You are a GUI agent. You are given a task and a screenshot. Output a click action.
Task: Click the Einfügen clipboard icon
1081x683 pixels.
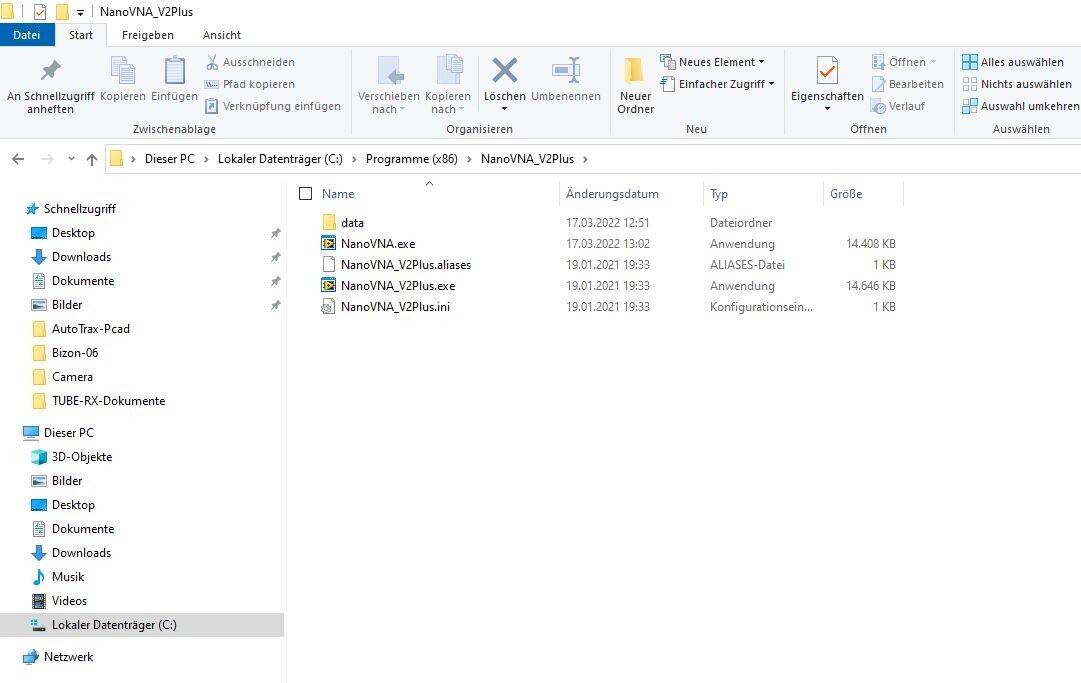174,71
